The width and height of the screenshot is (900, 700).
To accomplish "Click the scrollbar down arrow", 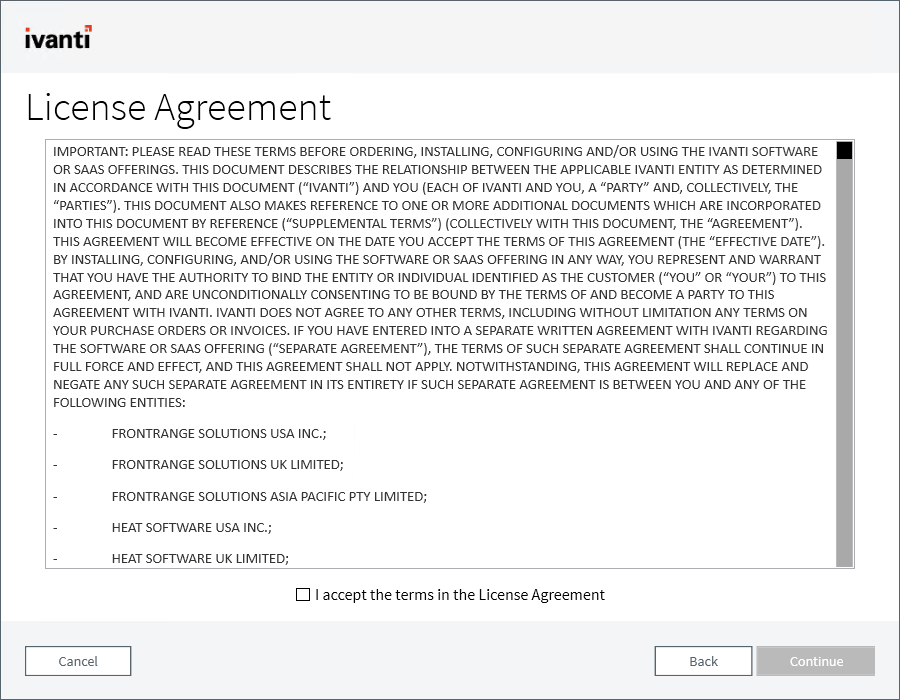I will pos(845,560).
